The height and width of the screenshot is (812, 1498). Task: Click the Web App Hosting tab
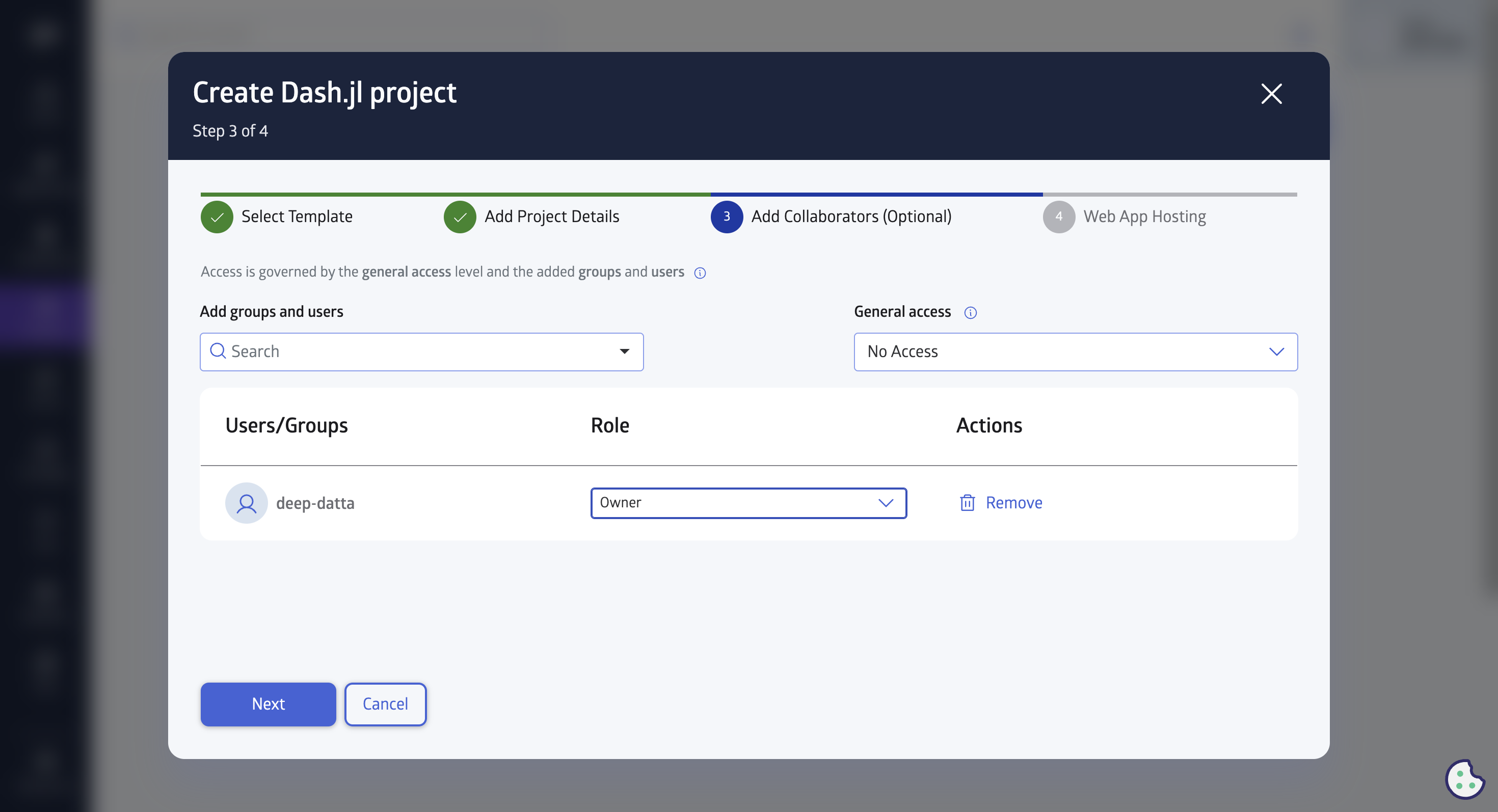pos(1145,216)
